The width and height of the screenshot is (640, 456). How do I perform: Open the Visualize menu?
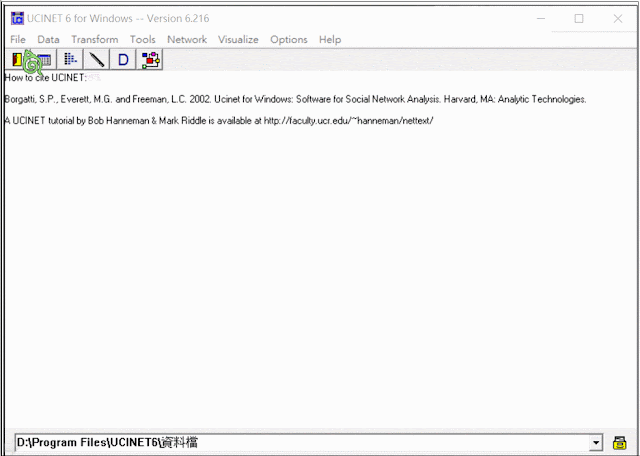pyautogui.click(x=238, y=40)
